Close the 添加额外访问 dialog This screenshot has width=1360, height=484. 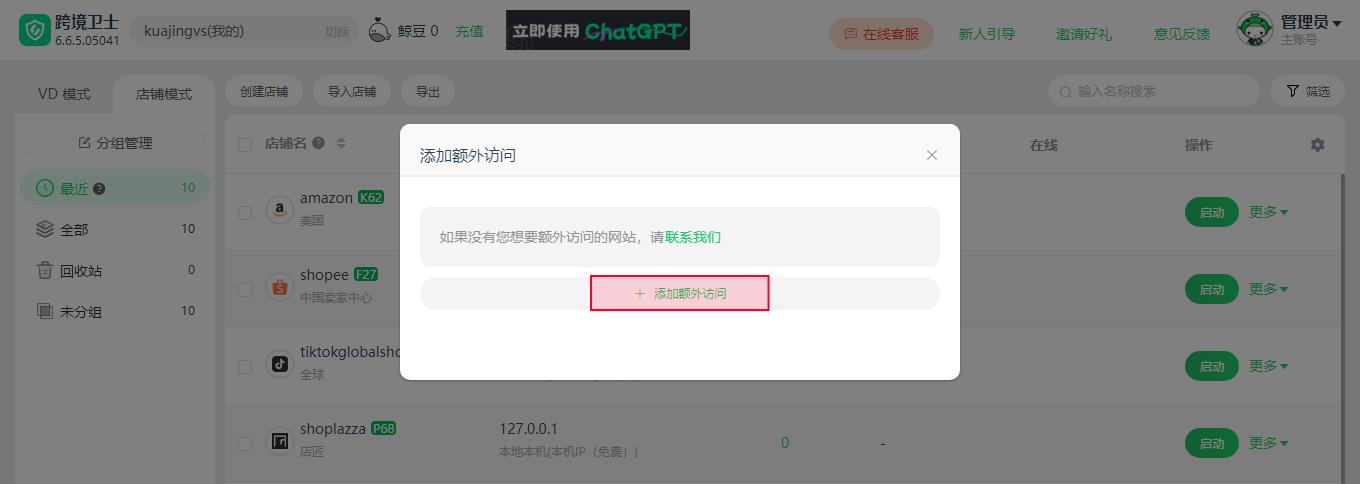pos(932,155)
